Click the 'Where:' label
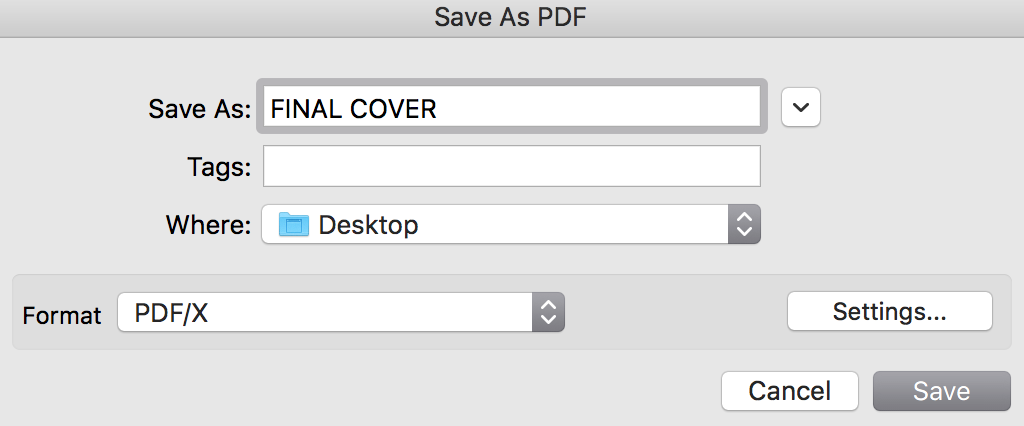Image resolution: width=1024 pixels, height=426 pixels. (208, 225)
